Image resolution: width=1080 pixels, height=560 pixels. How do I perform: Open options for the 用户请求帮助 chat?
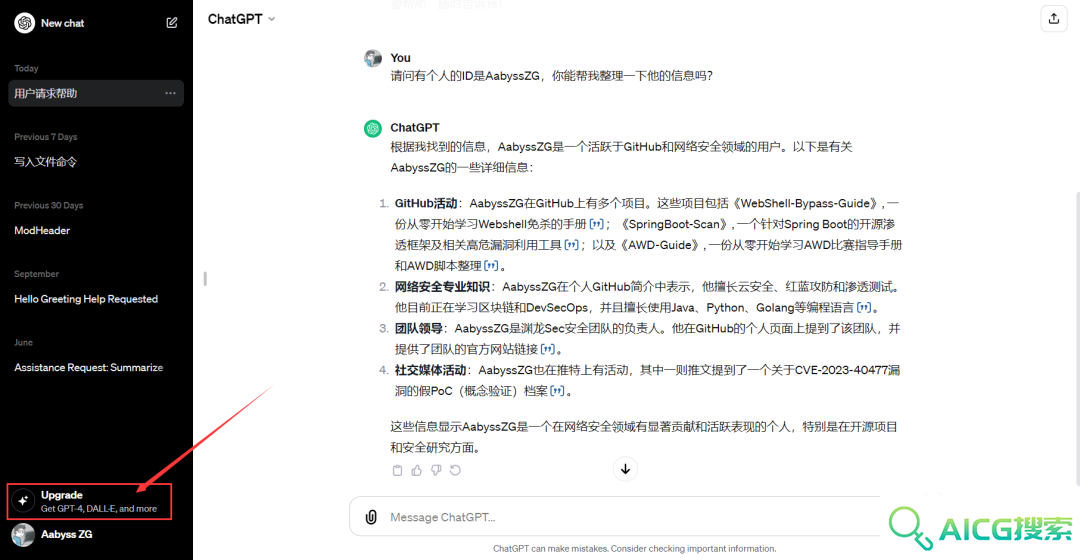[170, 93]
